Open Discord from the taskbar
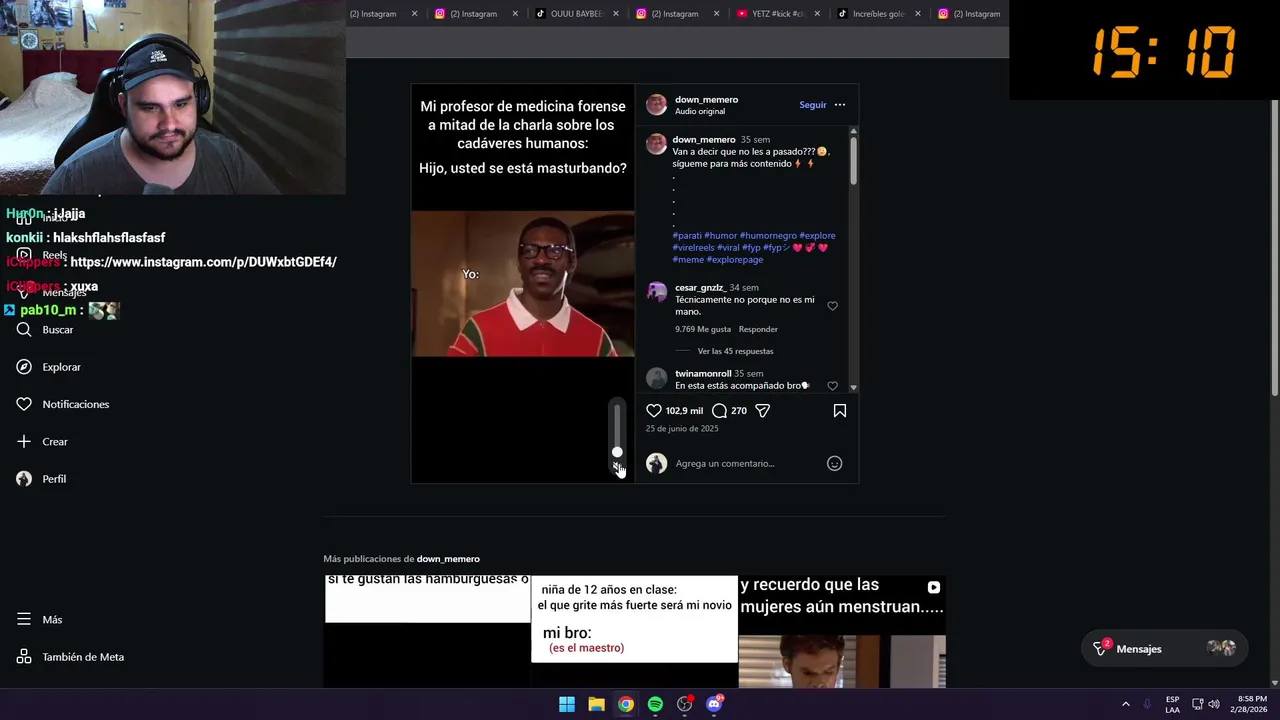The image size is (1280, 720). [x=714, y=704]
